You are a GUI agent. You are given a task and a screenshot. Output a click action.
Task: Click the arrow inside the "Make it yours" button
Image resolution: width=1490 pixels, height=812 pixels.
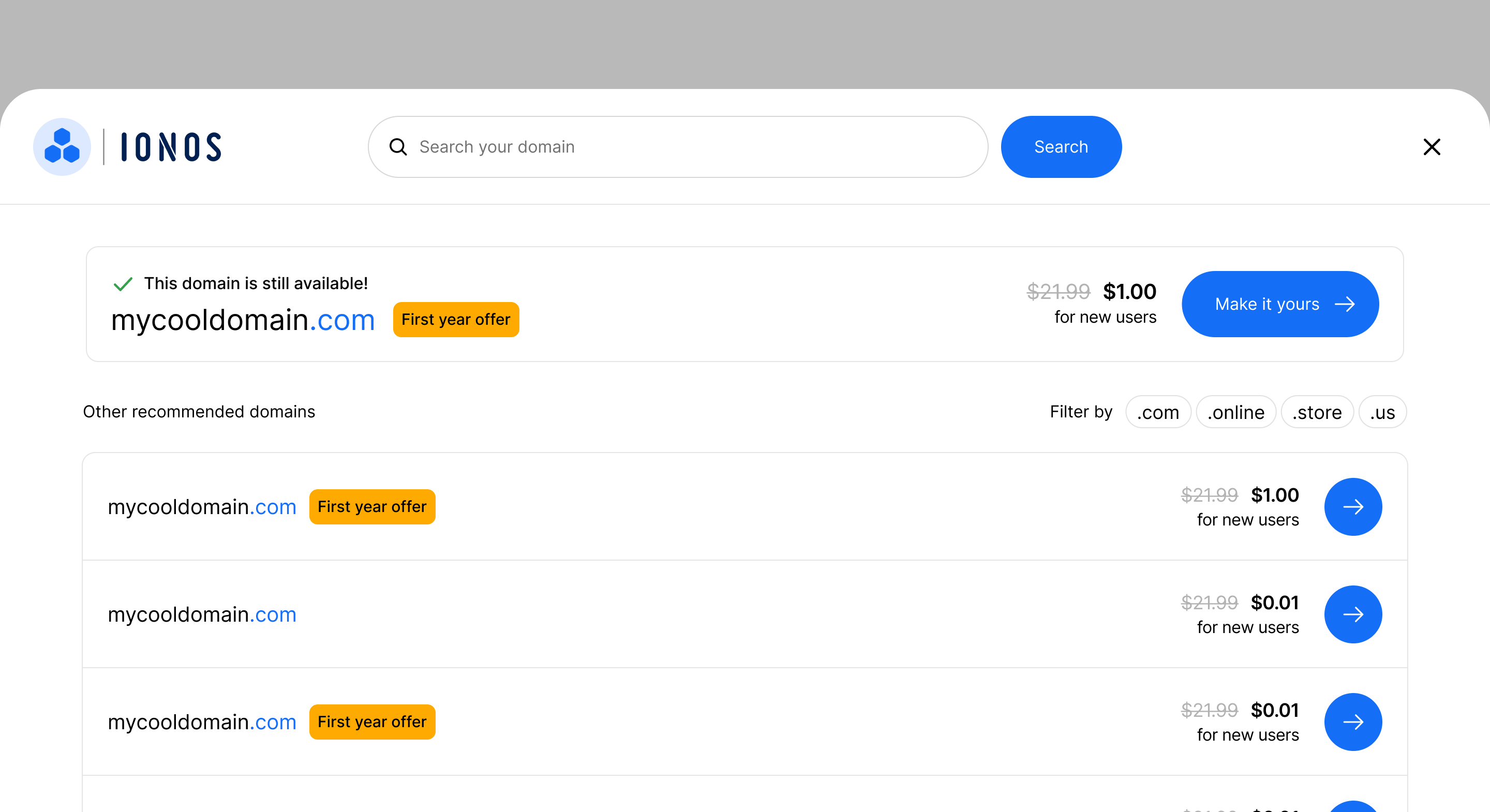point(1345,304)
